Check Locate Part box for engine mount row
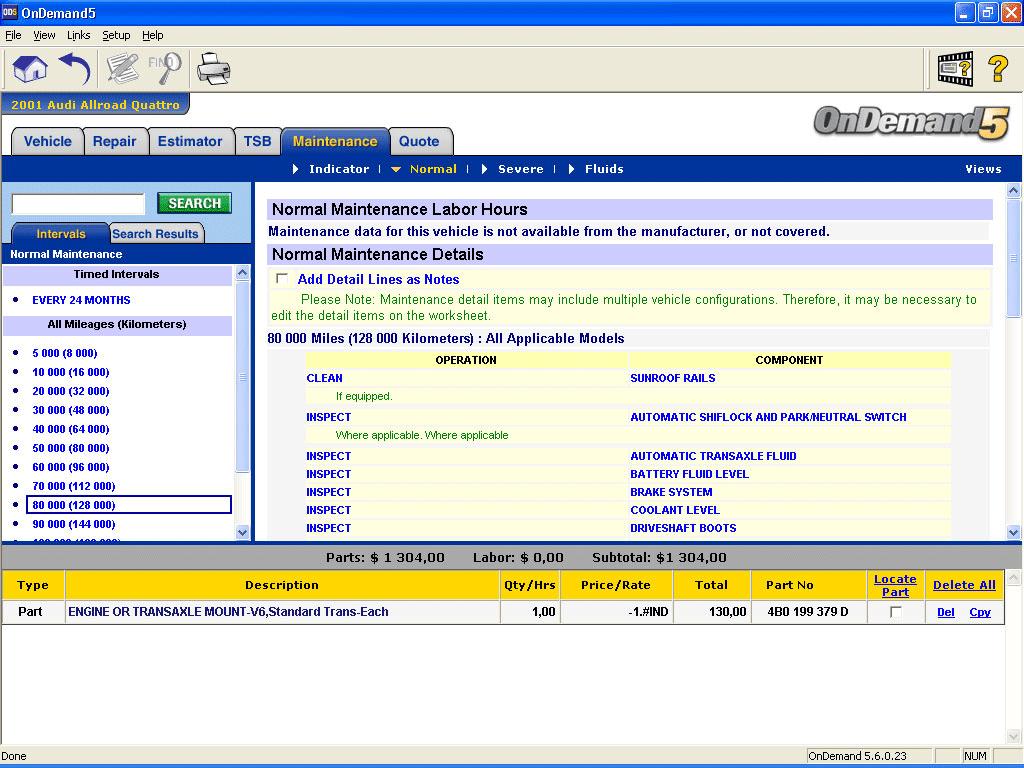The image size is (1024, 768). click(895, 612)
